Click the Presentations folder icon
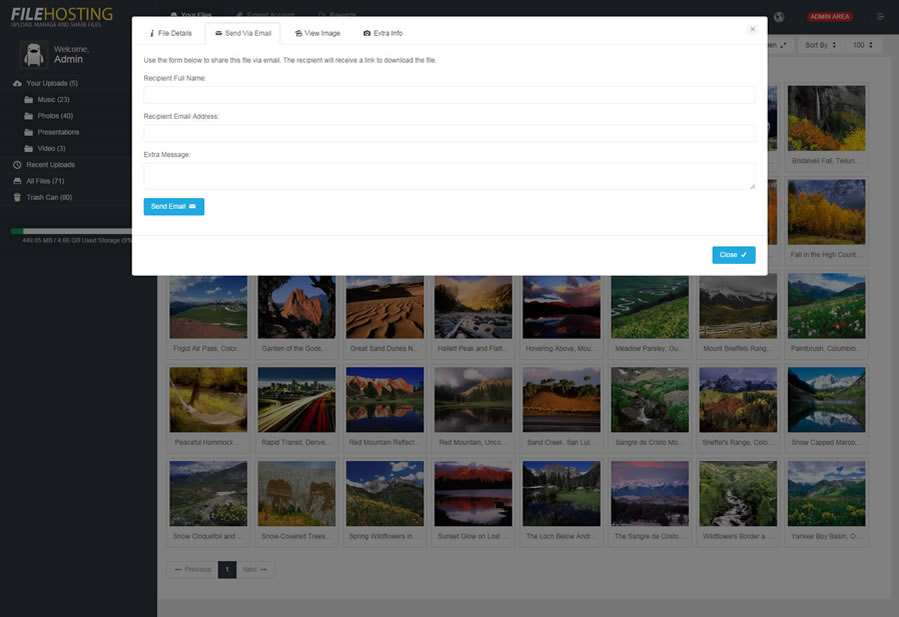899x617 pixels. 29,132
